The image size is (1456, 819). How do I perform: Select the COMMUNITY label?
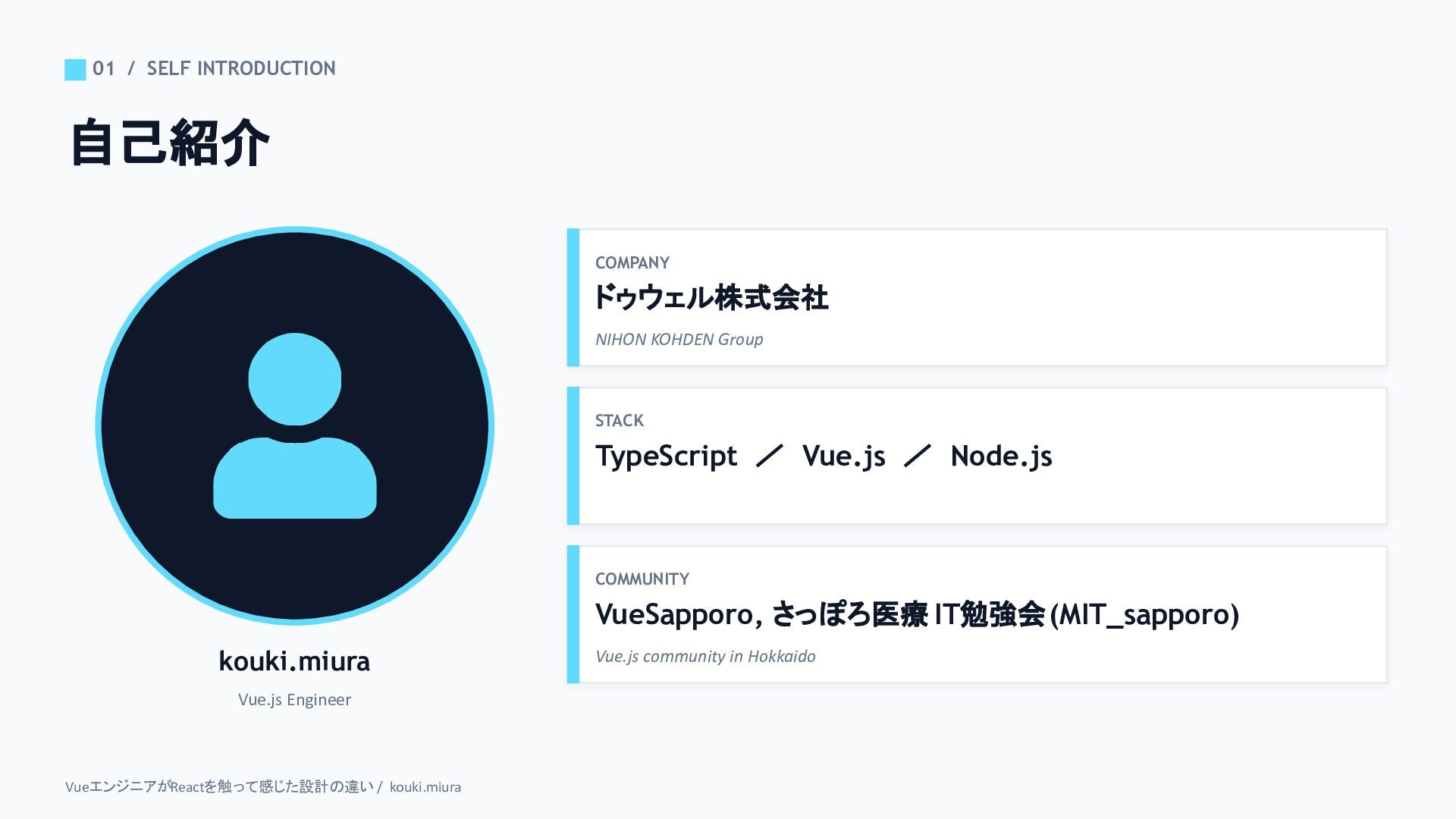[642, 579]
